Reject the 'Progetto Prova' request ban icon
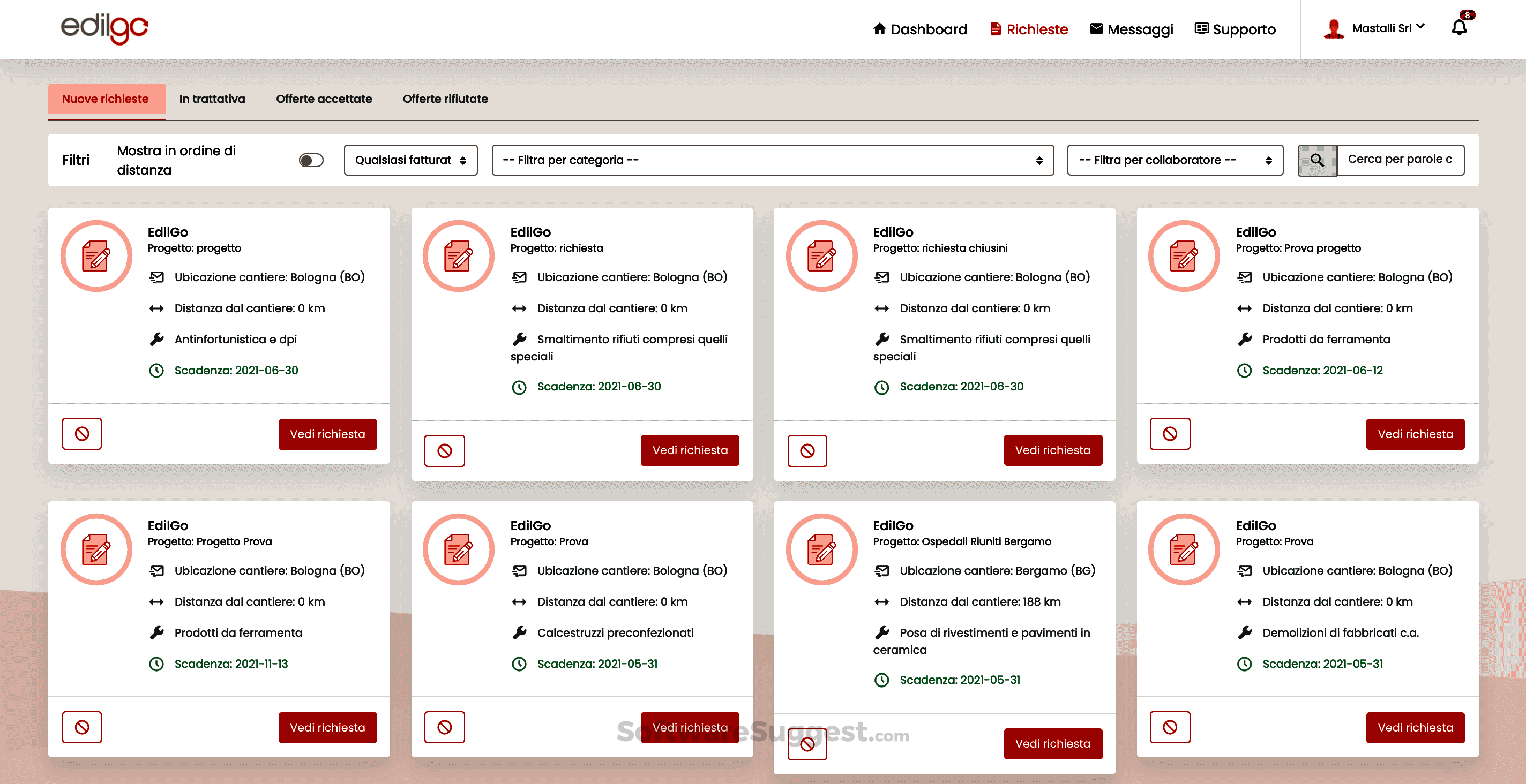The image size is (1526, 784). tap(82, 727)
